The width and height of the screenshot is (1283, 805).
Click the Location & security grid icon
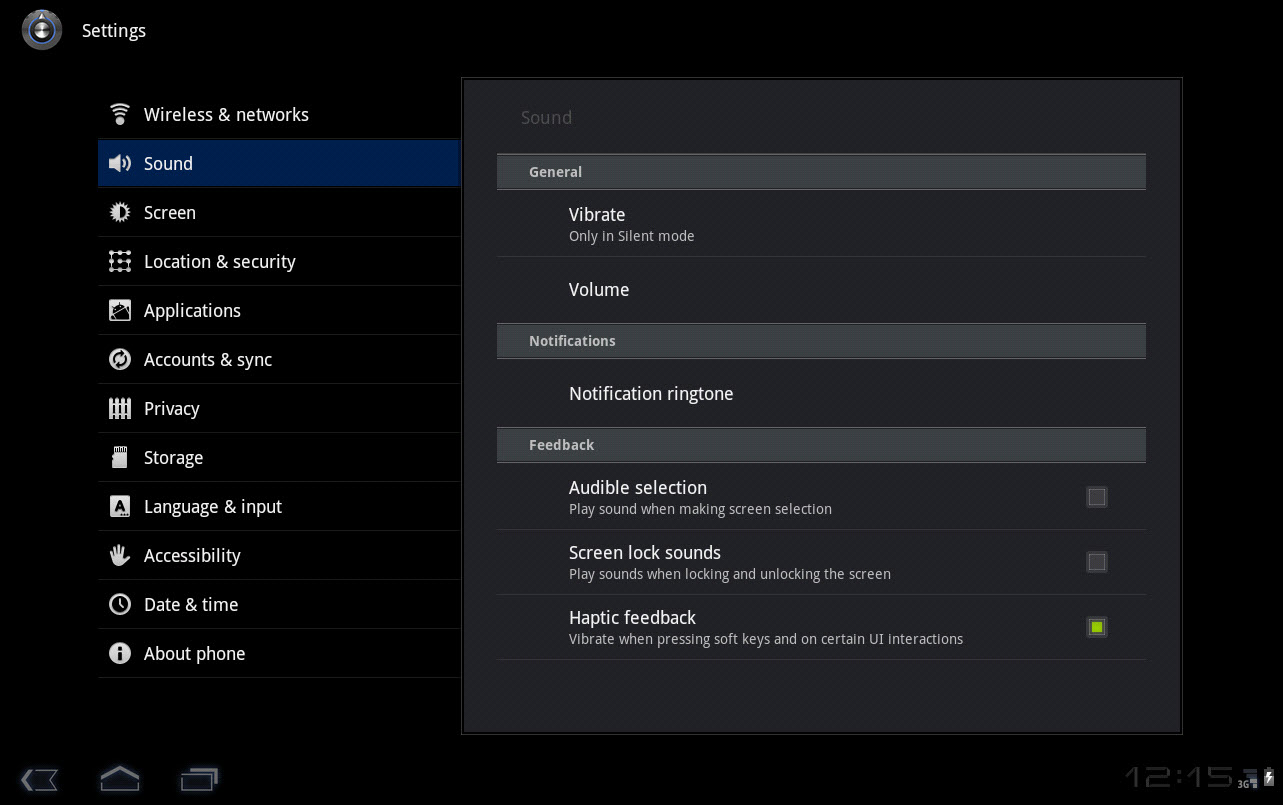[120, 261]
